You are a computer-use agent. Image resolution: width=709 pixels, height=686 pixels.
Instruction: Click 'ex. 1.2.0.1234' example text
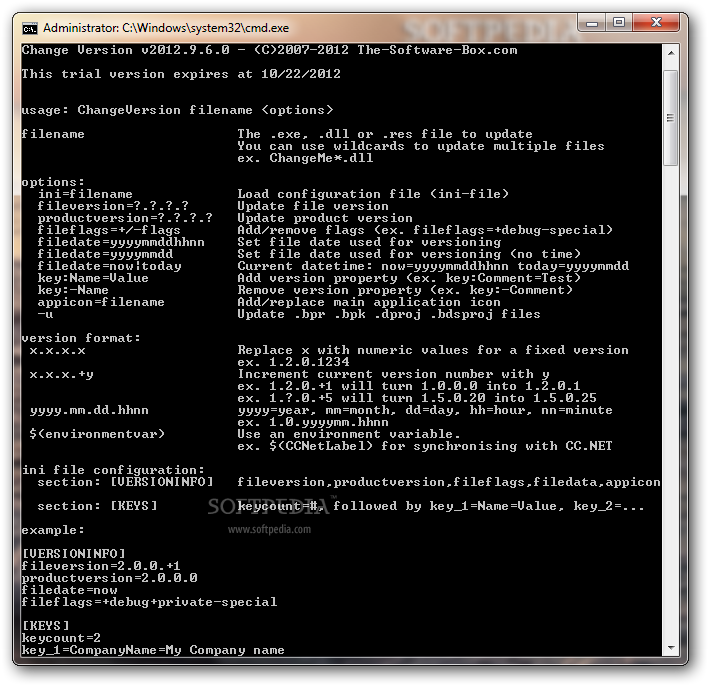click(x=293, y=362)
